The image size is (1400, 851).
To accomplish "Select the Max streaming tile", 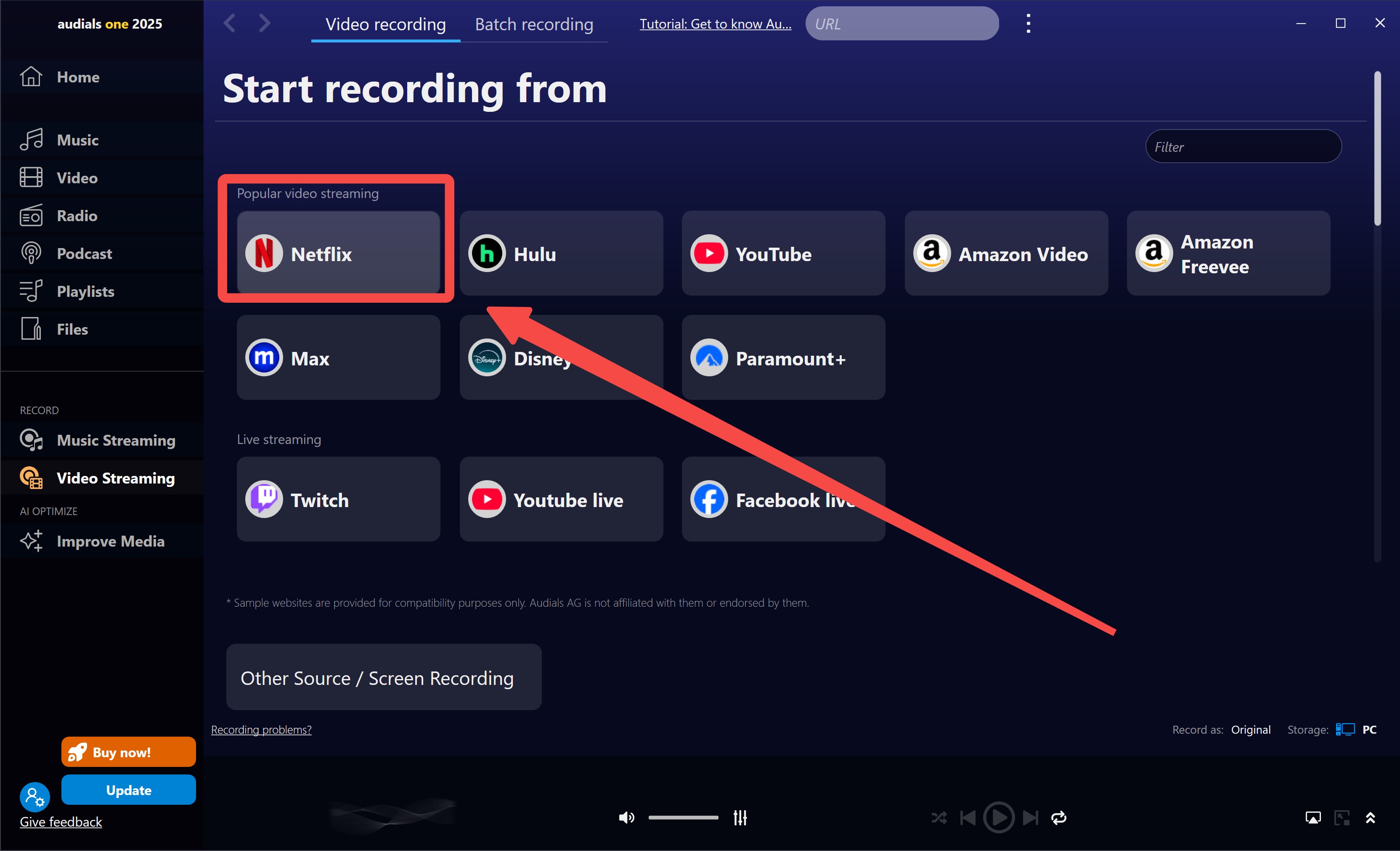I will tap(338, 358).
